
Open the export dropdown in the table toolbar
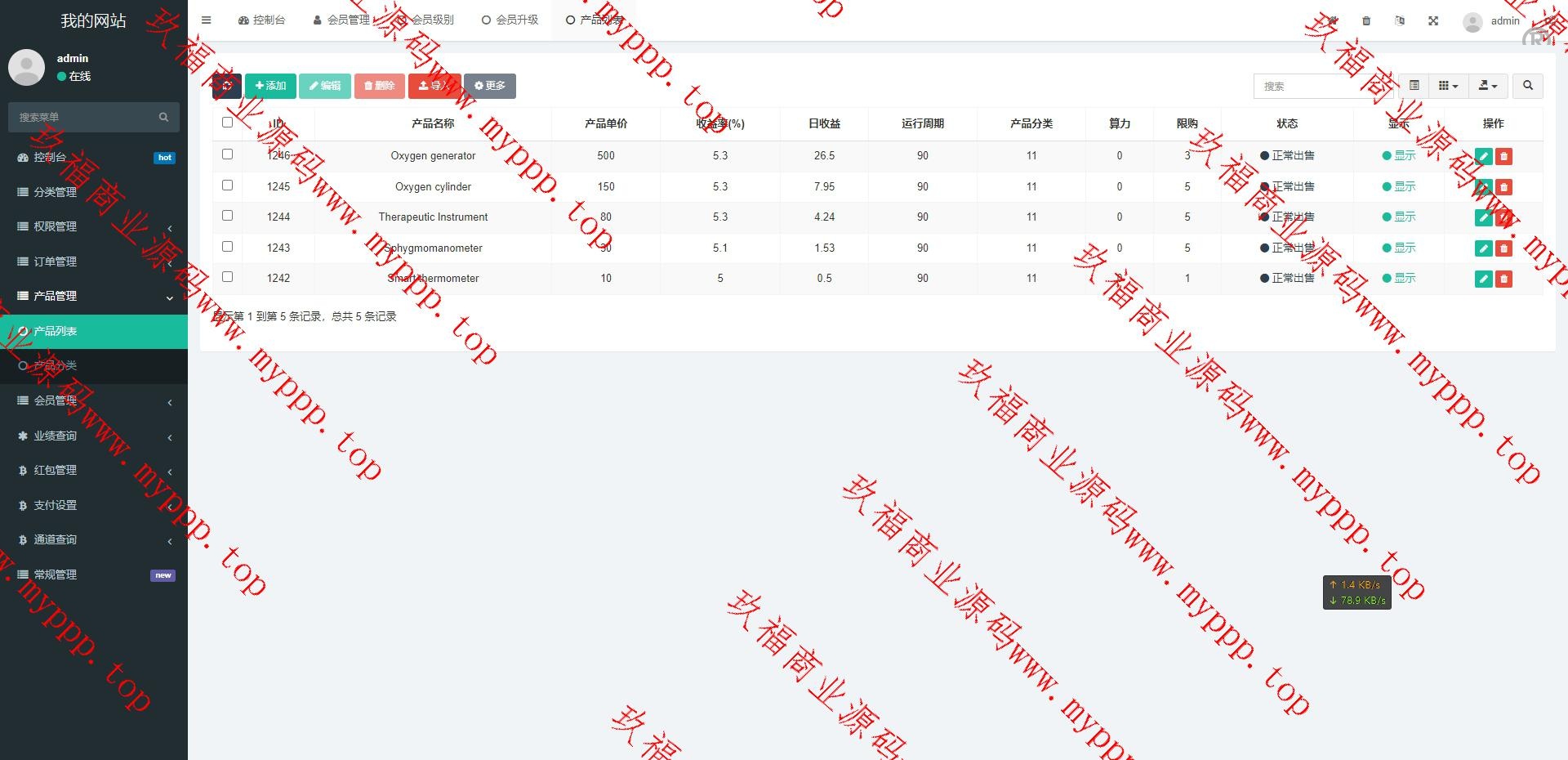[x=1488, y=86]
